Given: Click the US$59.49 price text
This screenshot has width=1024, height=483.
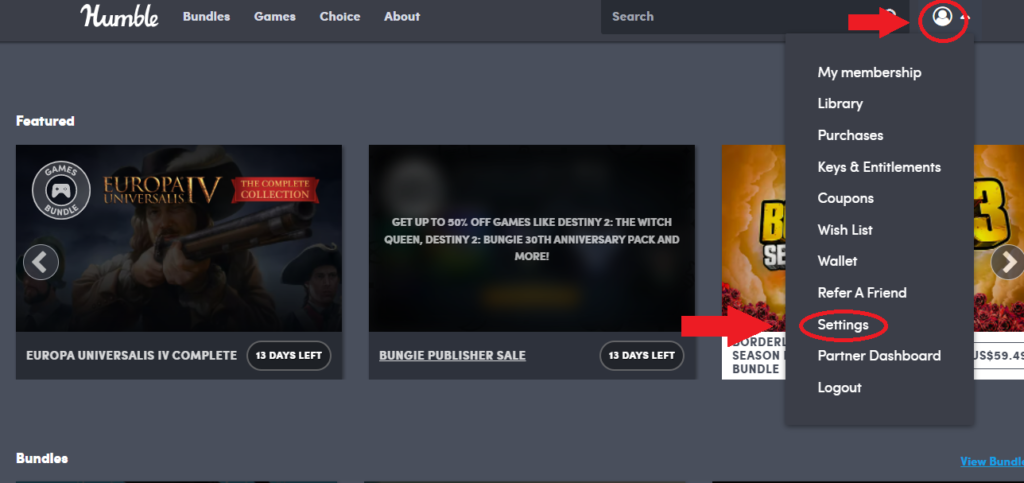Looking at the screenshot, I should tap(999, 356).
